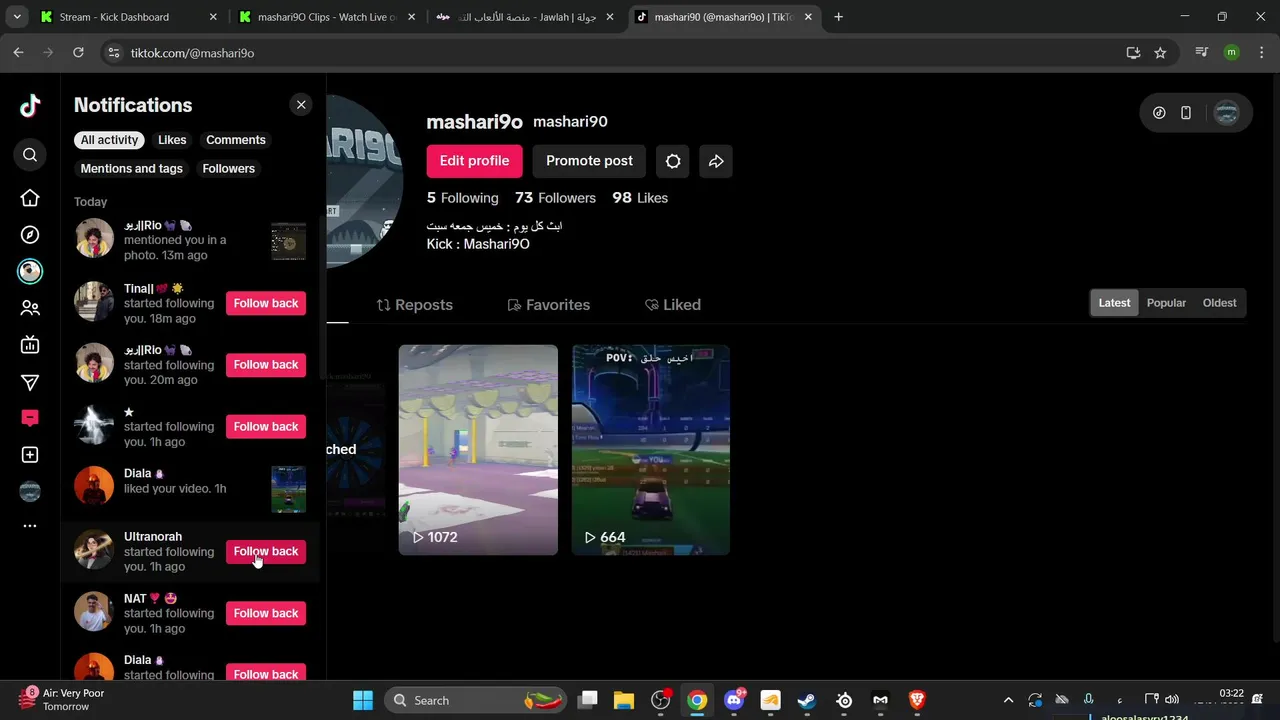Open profile settings gear icon
Viewport: 1280px width, 720px height.
click(x=673, y=161)
